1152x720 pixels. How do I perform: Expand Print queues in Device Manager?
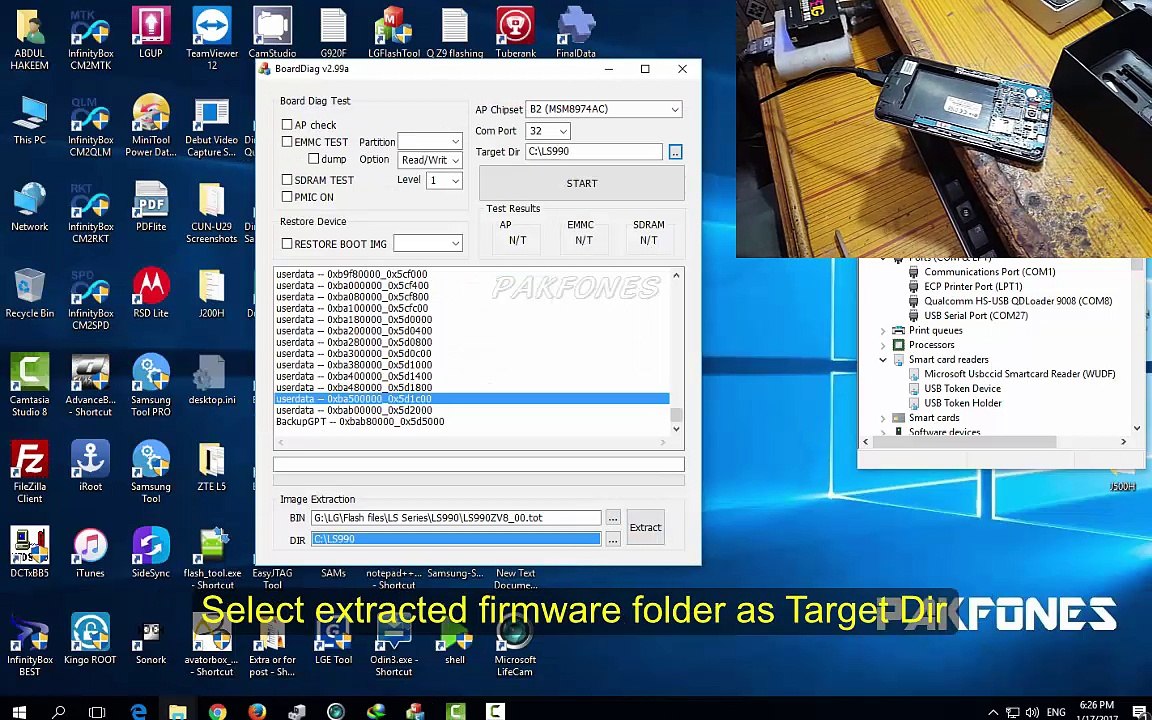click(x=883, y=331)
